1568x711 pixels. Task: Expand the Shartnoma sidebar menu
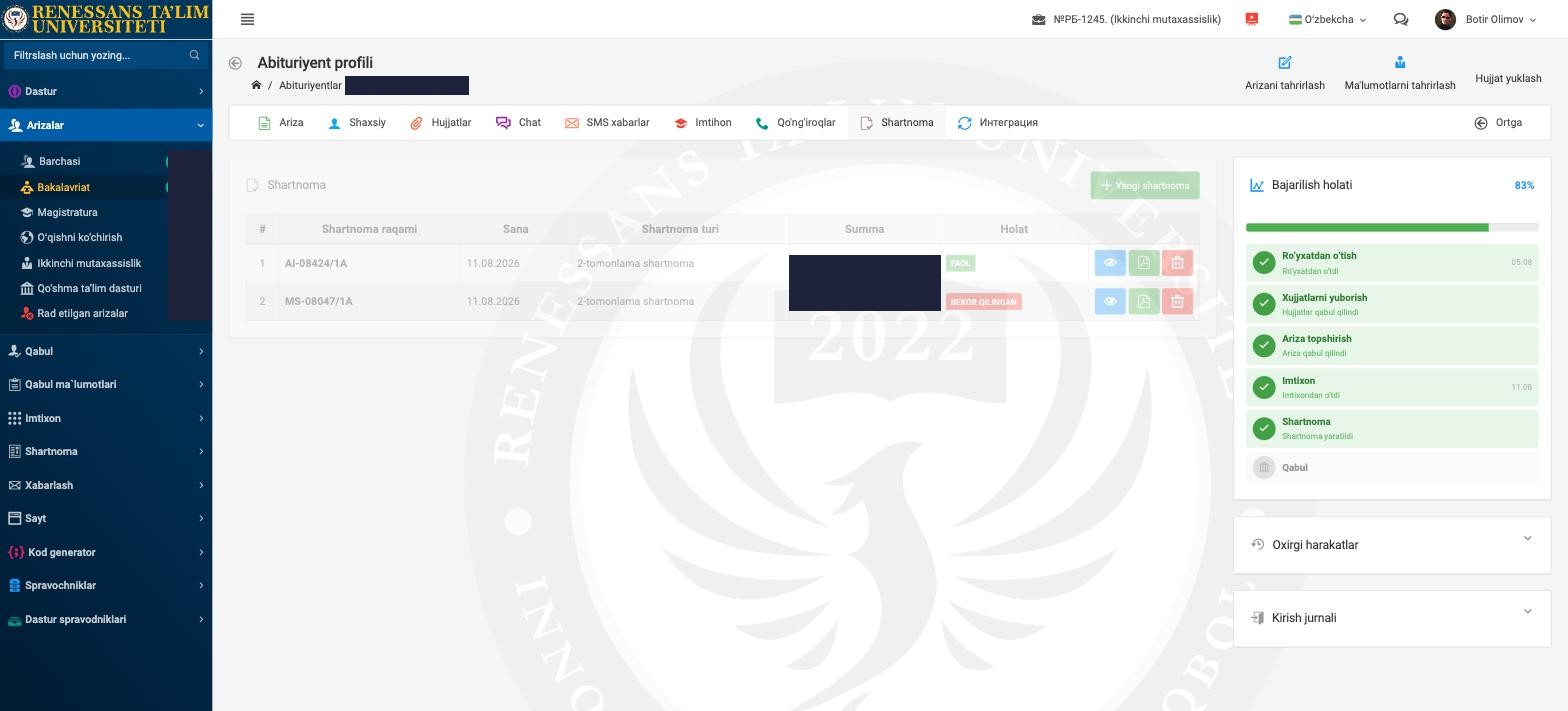(106, 451)
